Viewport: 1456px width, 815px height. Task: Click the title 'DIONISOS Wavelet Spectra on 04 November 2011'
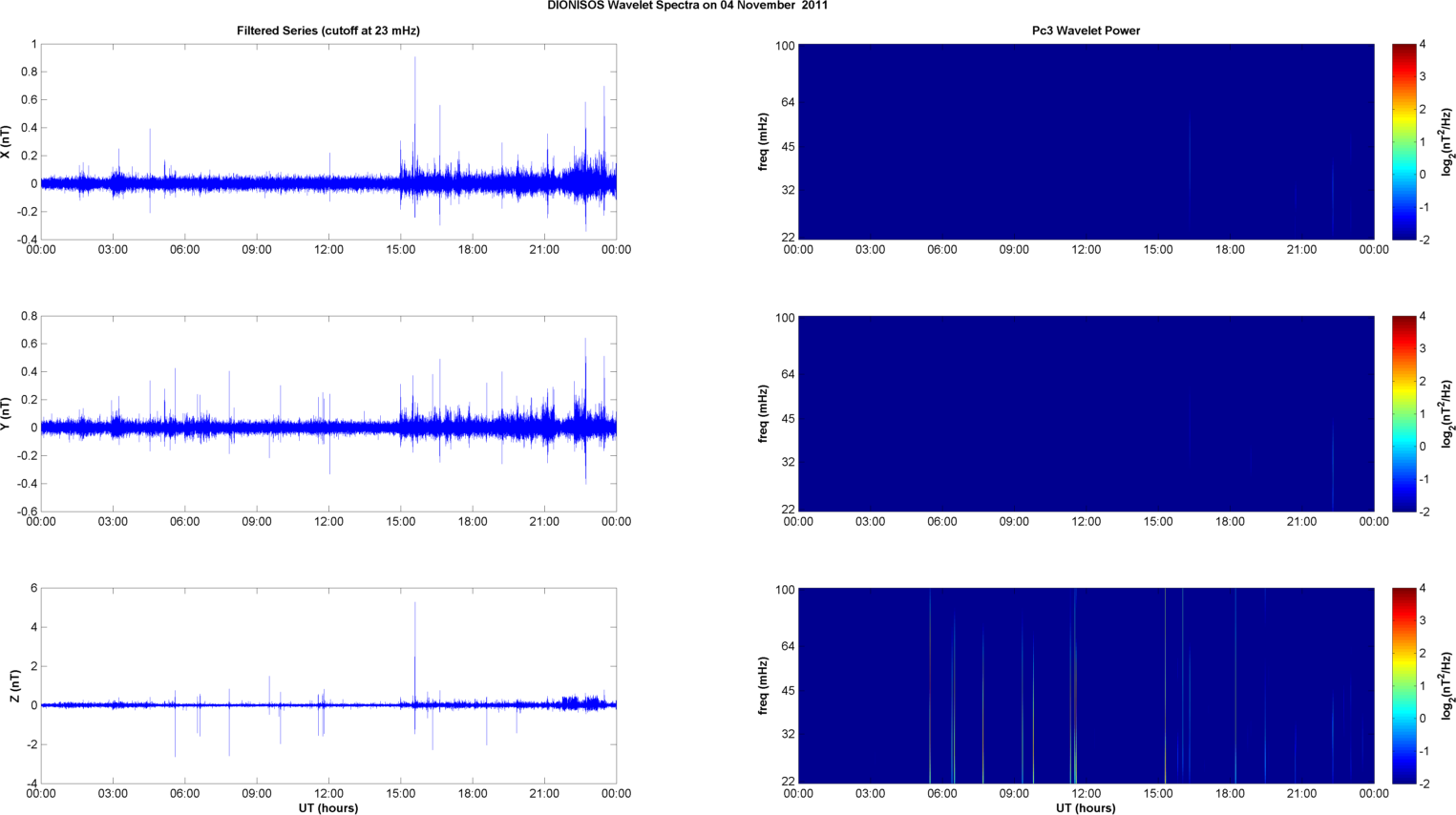pos(687,5)
